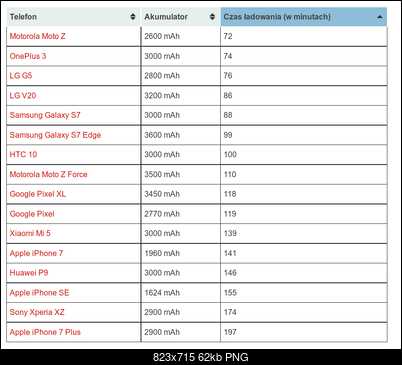The height and width of the screenshot is (365, 402).
Task: Click the 823x715 62kb PNG caption
Action: tap(201, 357)
